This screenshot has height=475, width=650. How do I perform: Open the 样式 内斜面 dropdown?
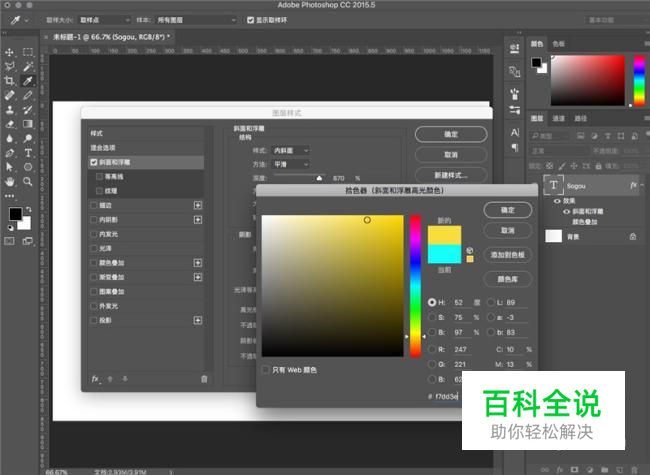click(291, 150)
